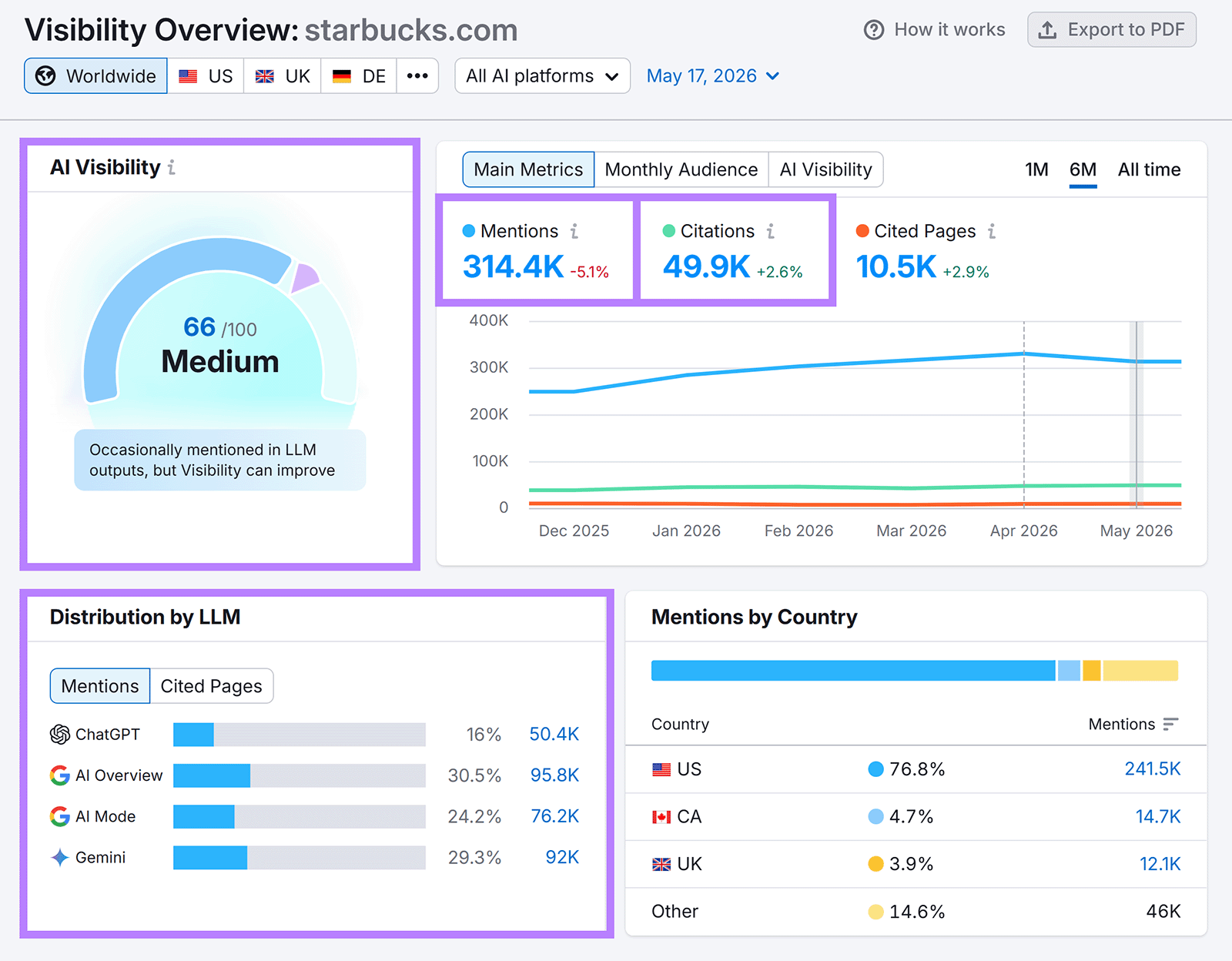This screenshot has width=1232, height=961.
Task: Switch to AI Visibility chart tab
Action: (x=825, y=169)
